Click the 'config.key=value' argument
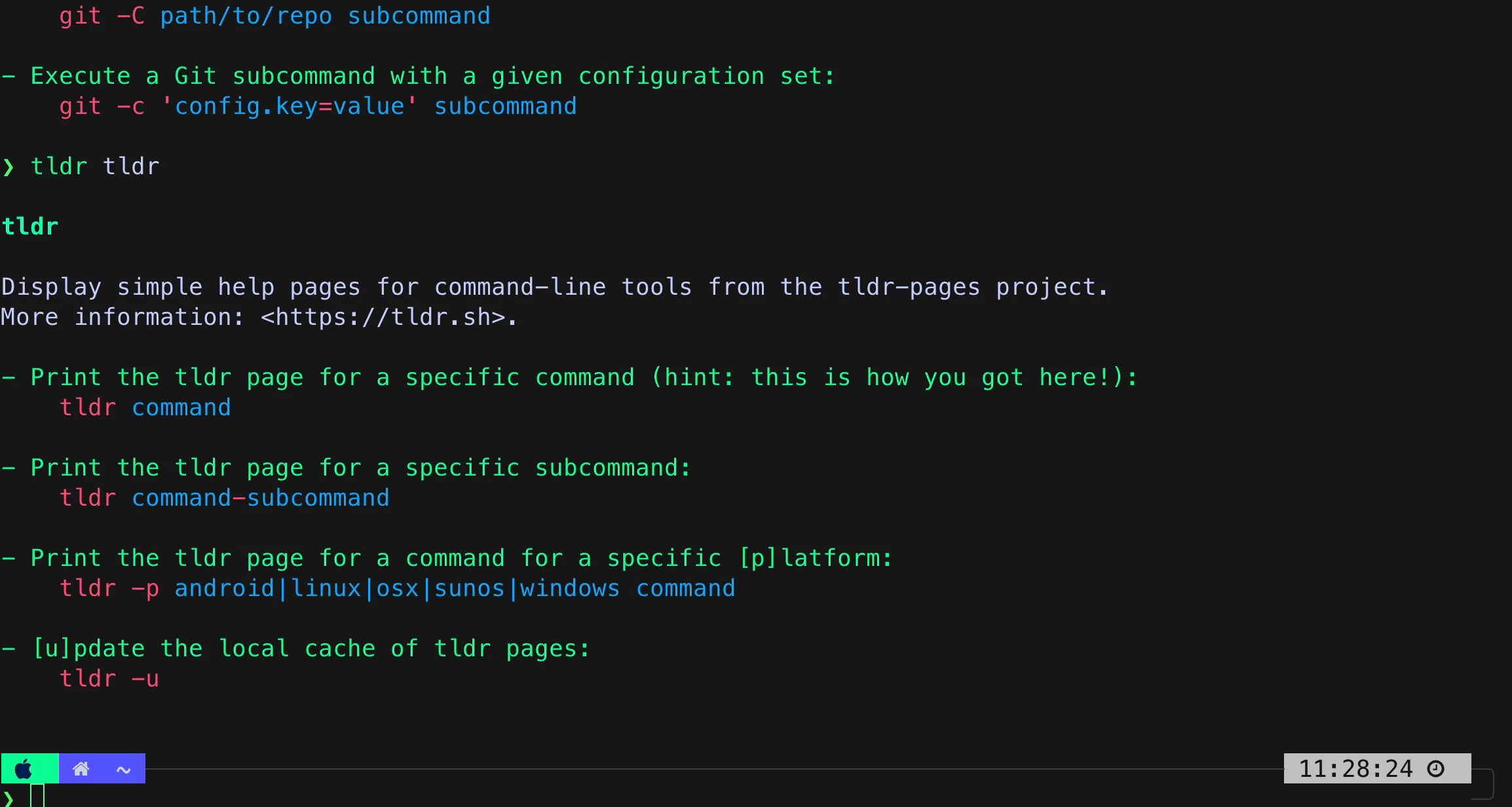1512x807 pixels. [289, 106]
